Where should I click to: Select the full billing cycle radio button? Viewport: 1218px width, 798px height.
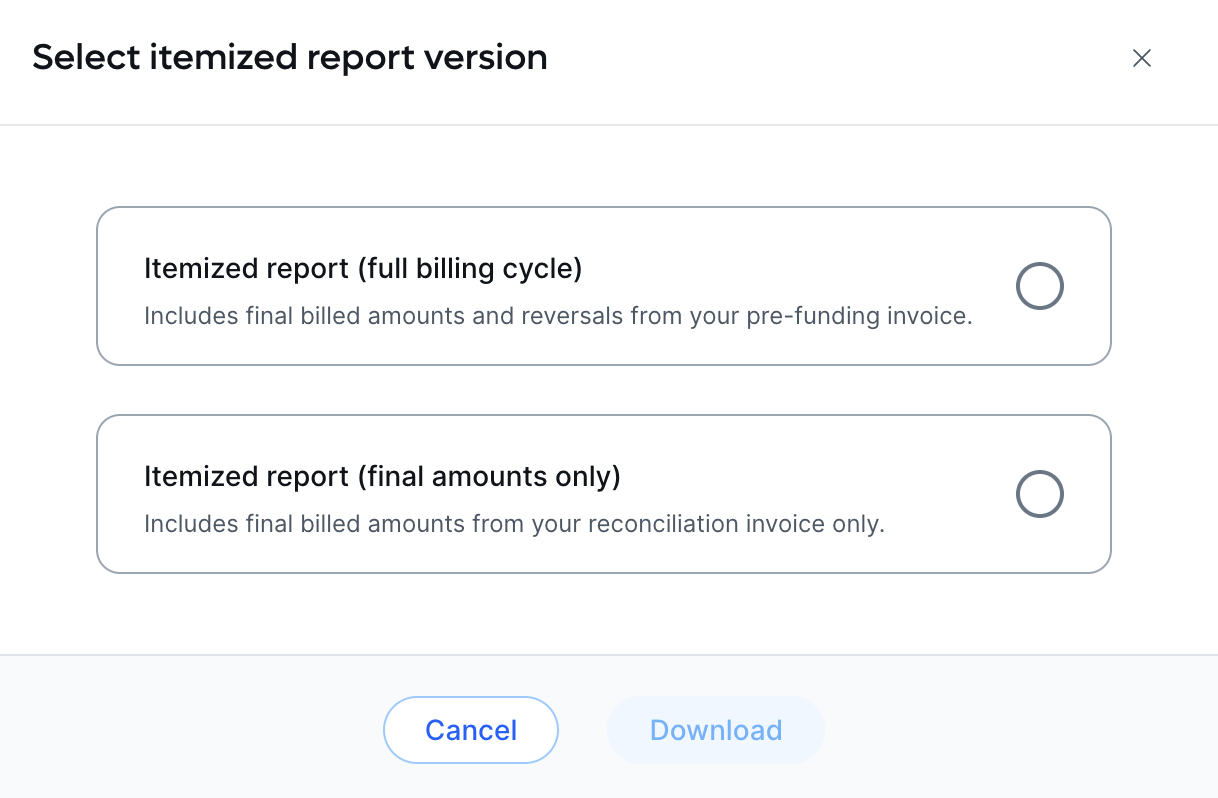[x=1039, y=286]
